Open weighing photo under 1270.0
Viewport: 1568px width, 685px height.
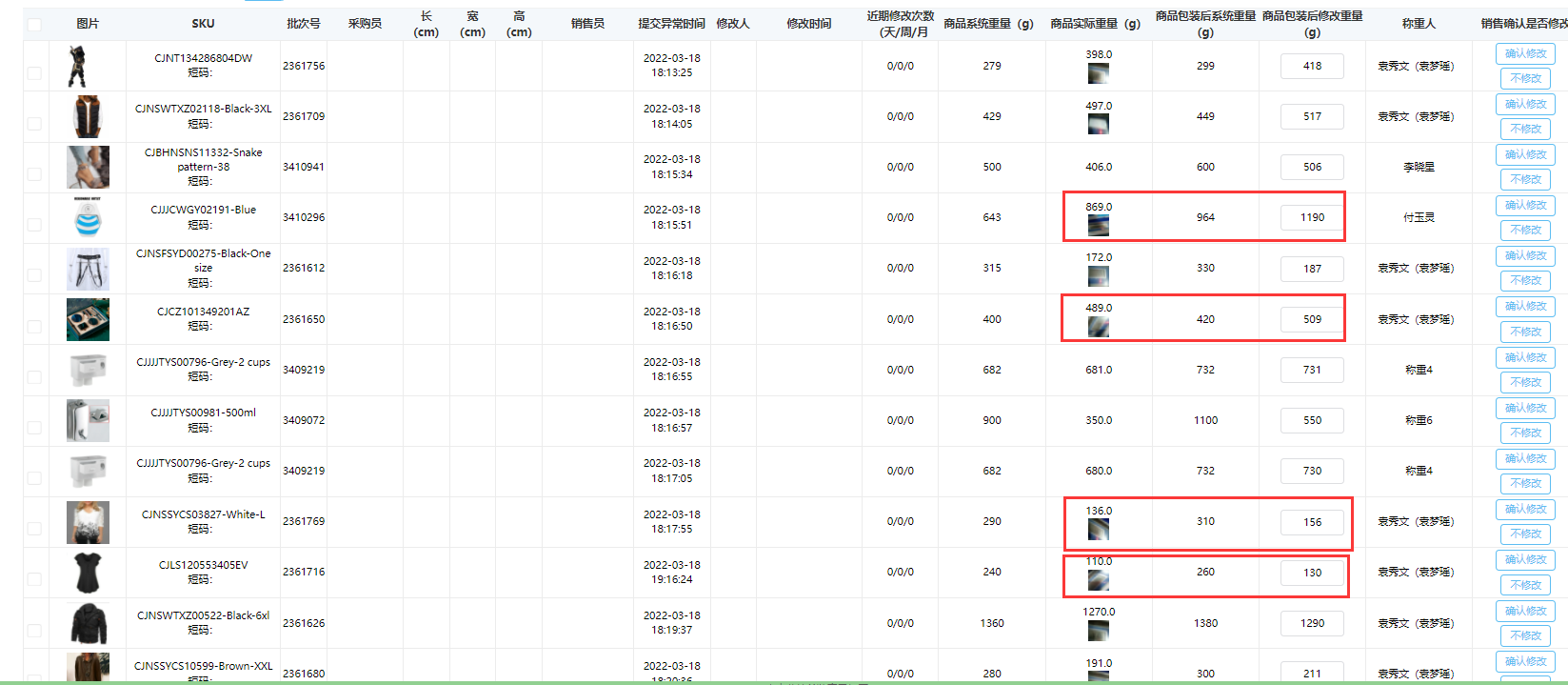pos(1099,631)
